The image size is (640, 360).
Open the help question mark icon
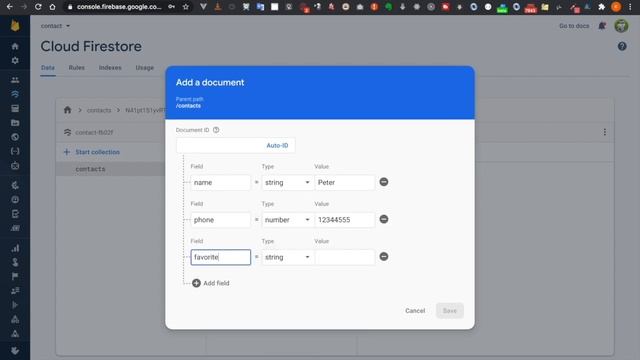[622, 46]
